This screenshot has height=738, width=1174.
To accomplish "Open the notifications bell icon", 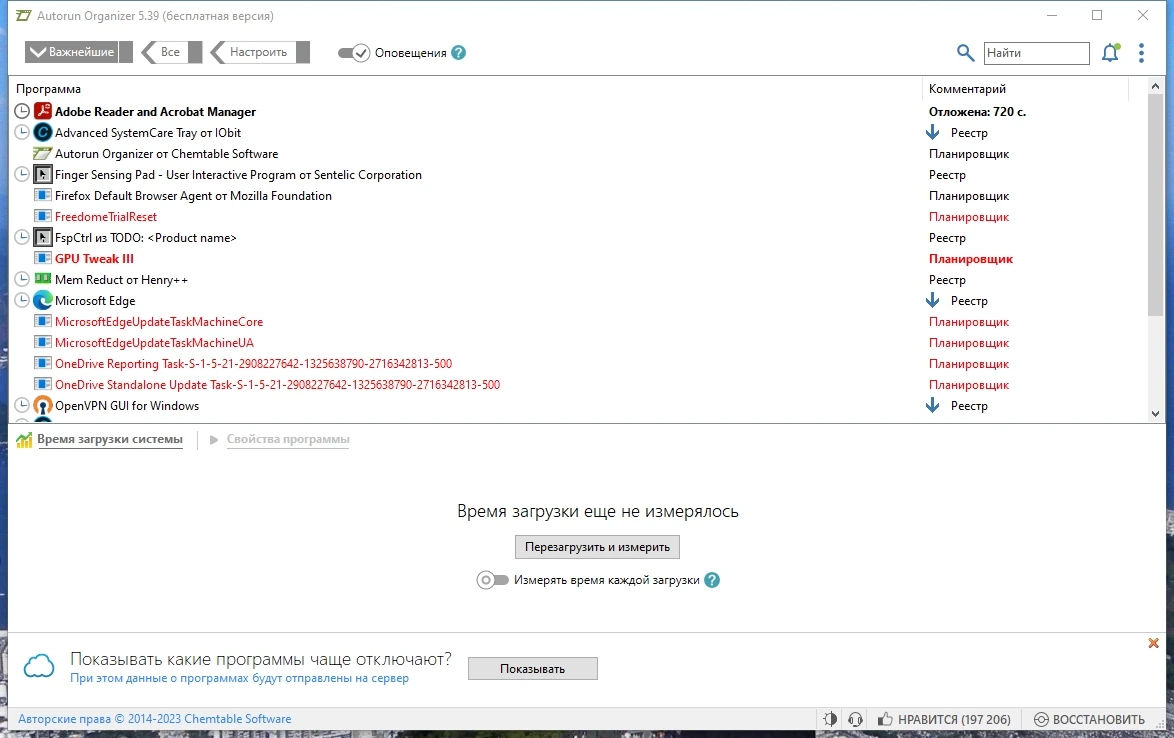I will 1110,52.
